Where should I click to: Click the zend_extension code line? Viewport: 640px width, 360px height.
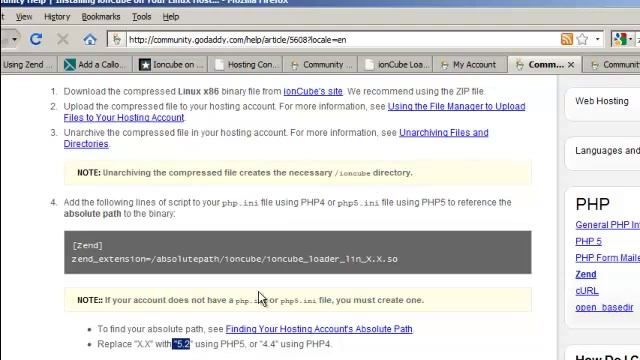tap(234, 259)
